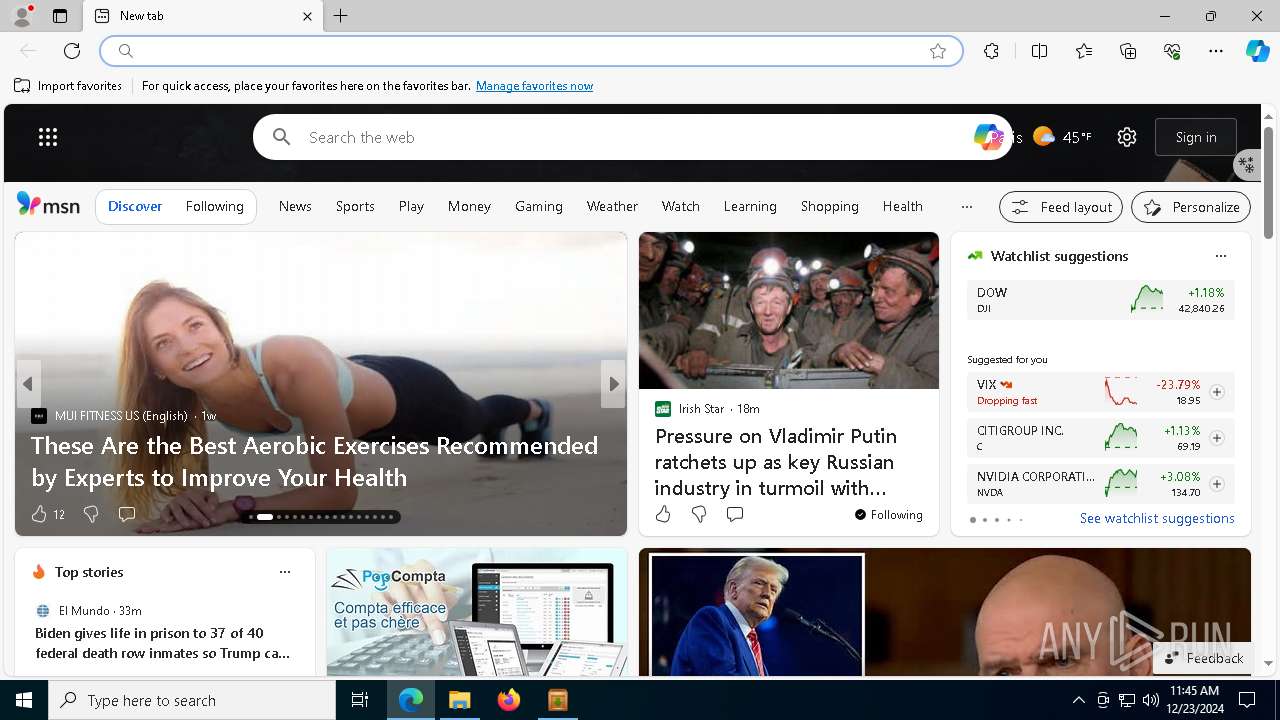Open Task View on taskbar

click(x=360, y=700)
